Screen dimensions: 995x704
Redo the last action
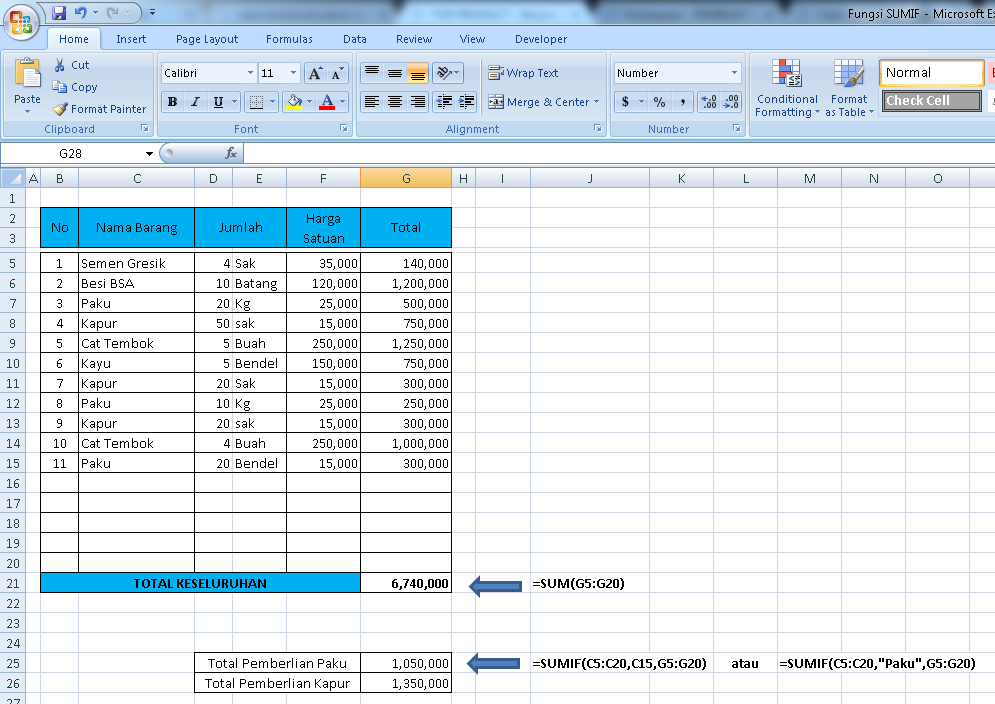coord(113,12)
